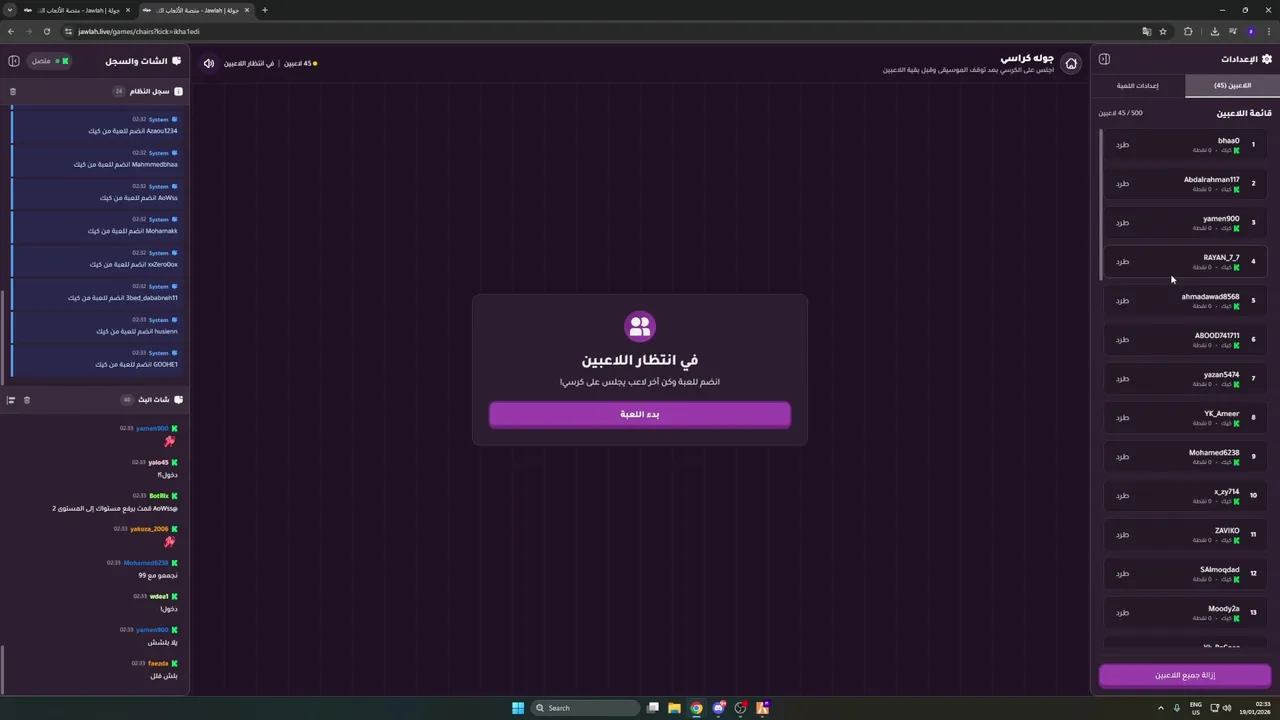Click the connected status badge with Kick logo

click(49, 61)
